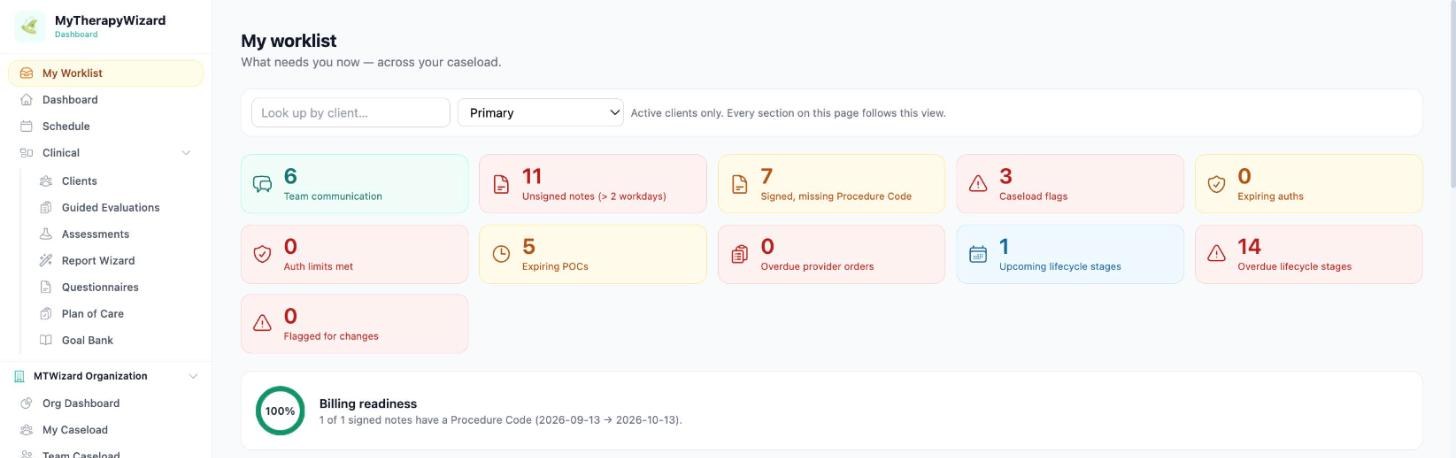
Task: Open the Expiring POCs card
Action: (x=593, y=254)
